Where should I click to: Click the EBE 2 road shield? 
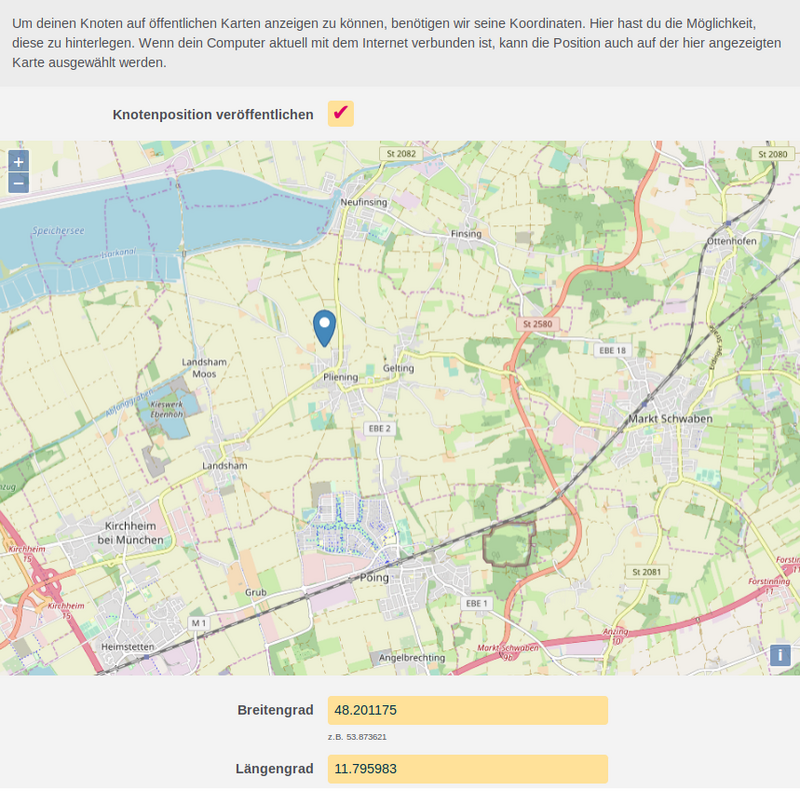coord(378,428)
